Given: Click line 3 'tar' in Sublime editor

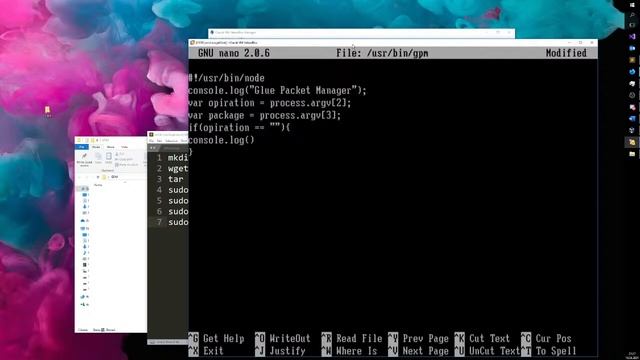Looking at the screenshot, I should pos(176,179).
